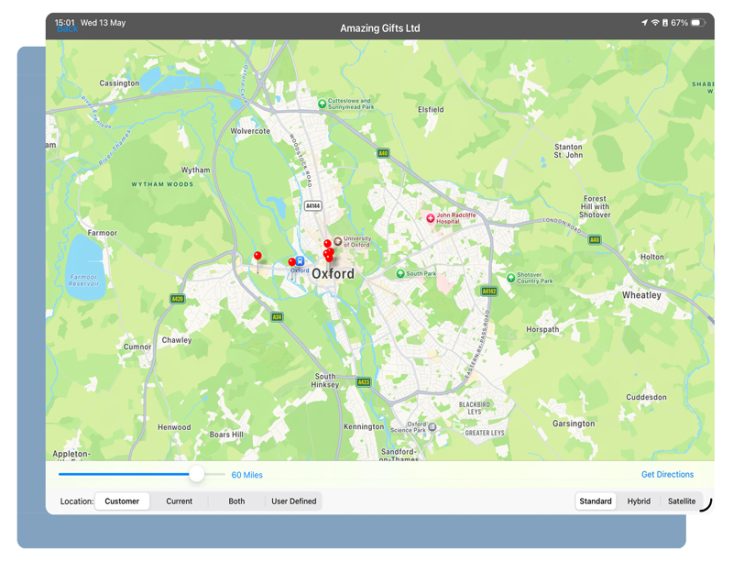Click the Farmoor Reservoir label
Image resolution: width=733 pixels, height=562 pixels.
pos(84,280)
